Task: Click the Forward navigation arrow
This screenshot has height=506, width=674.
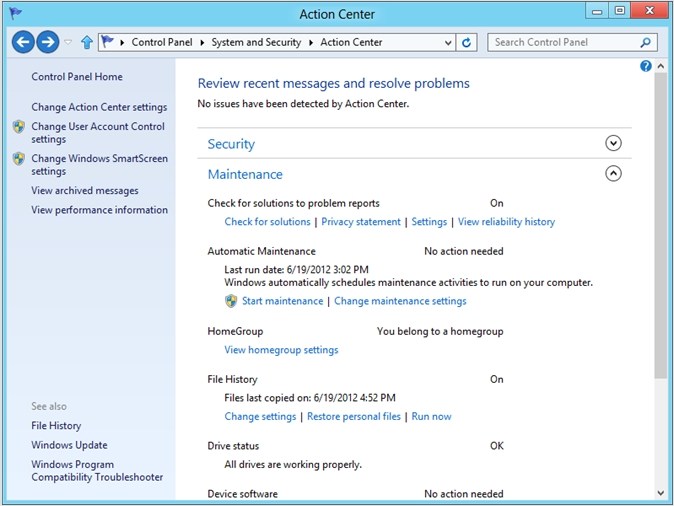Action: [x=48, y=42]
